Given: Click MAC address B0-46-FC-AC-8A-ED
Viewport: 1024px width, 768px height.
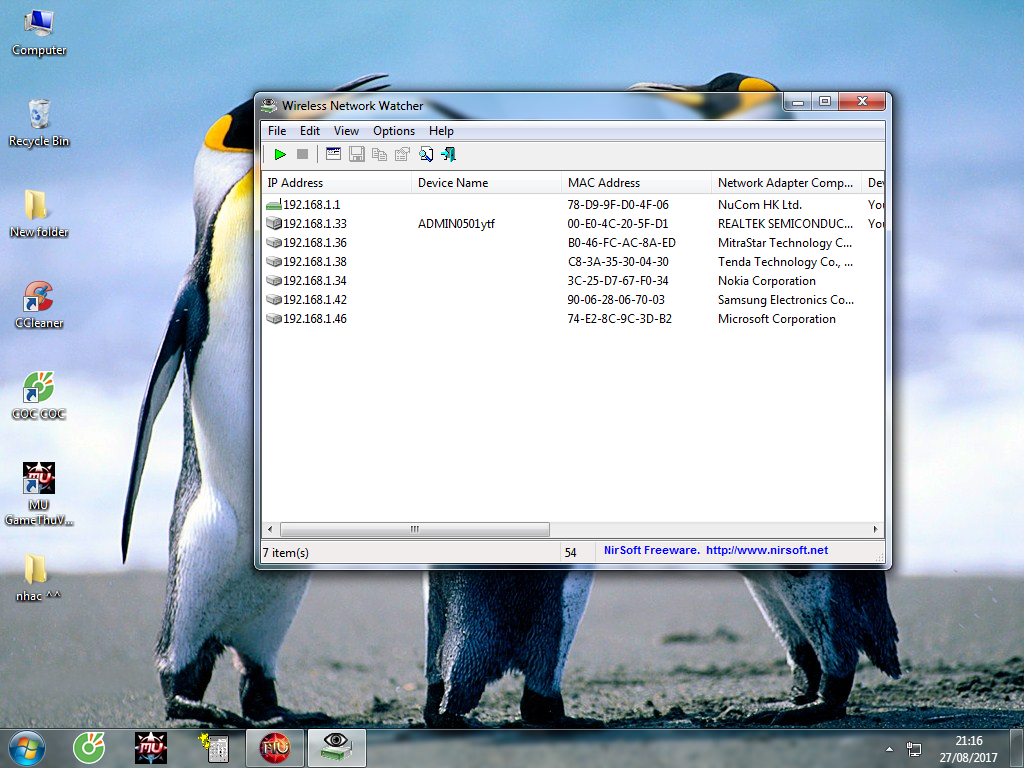Looking at the screenshot, I should click(x=621, y=243).
